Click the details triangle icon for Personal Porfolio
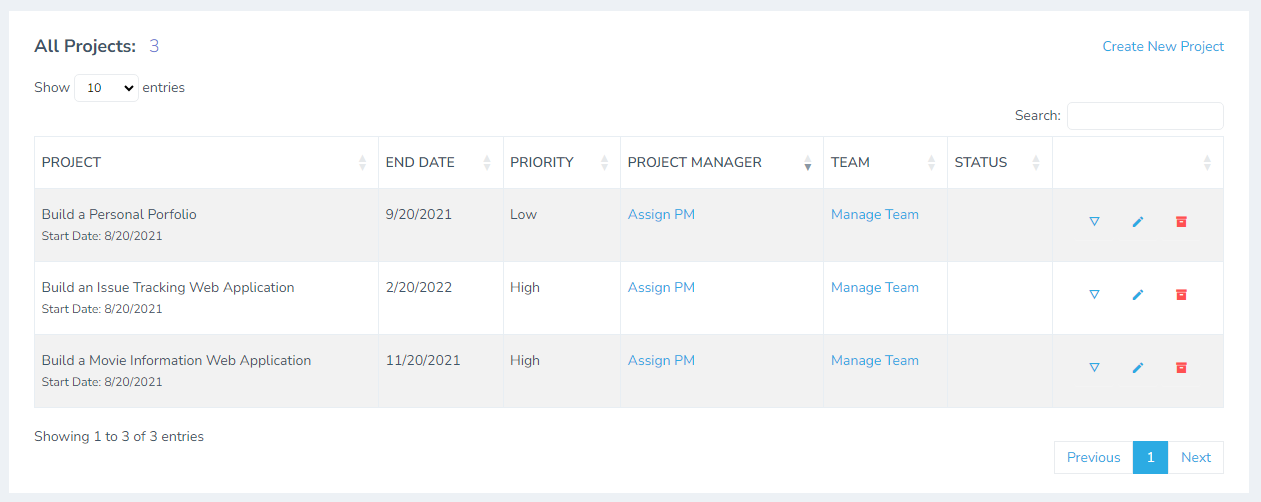The width and height of the screenshot is (1261, 502). pyautogui.click(x=1094, y=221)
